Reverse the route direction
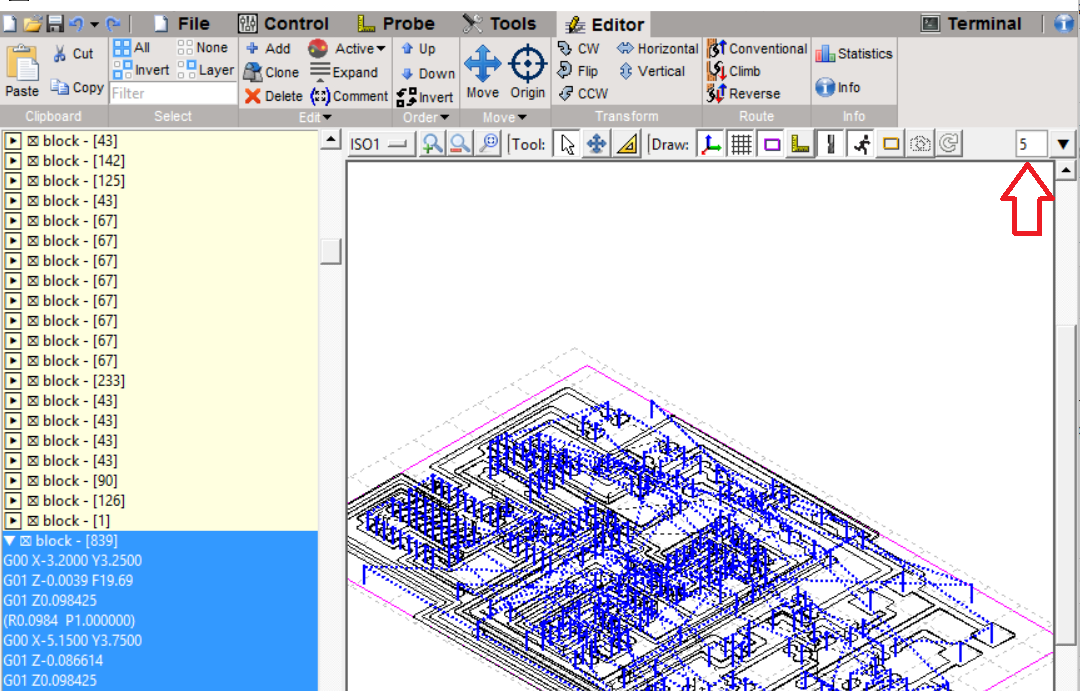The height and width of the screenshot is (691, 1080). (743, 94)
